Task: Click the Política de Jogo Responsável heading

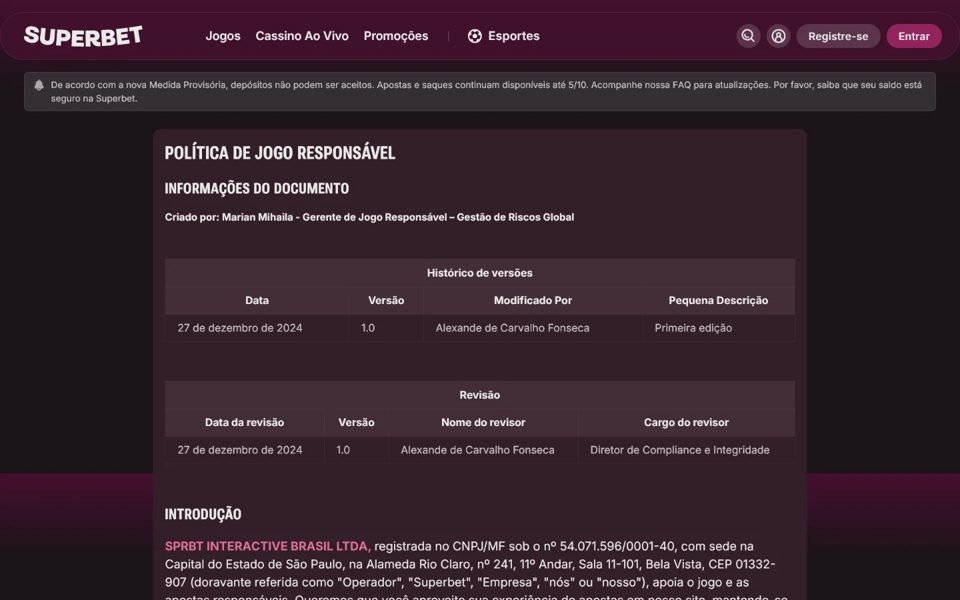Action: point(280,153)
